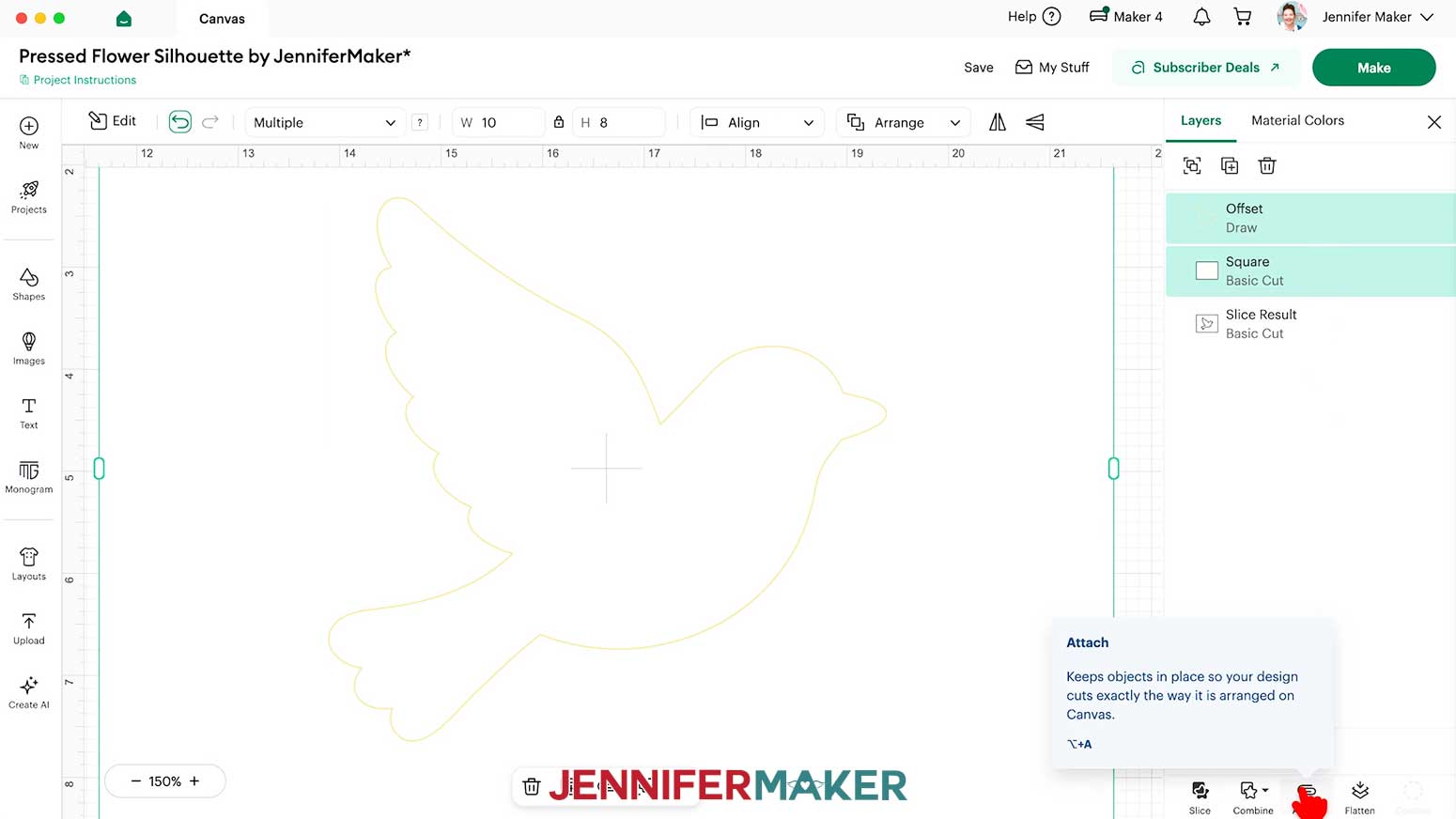Delete selected layers from Layers panel
The image size is (1456, 819).
pos(1267,166)
